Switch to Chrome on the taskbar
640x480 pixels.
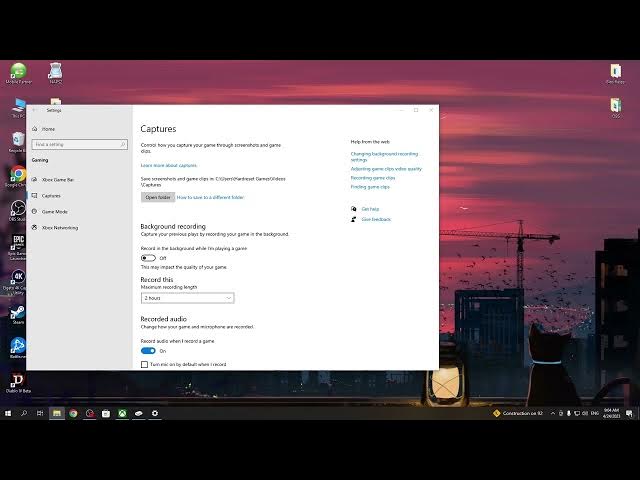[73, 413]
